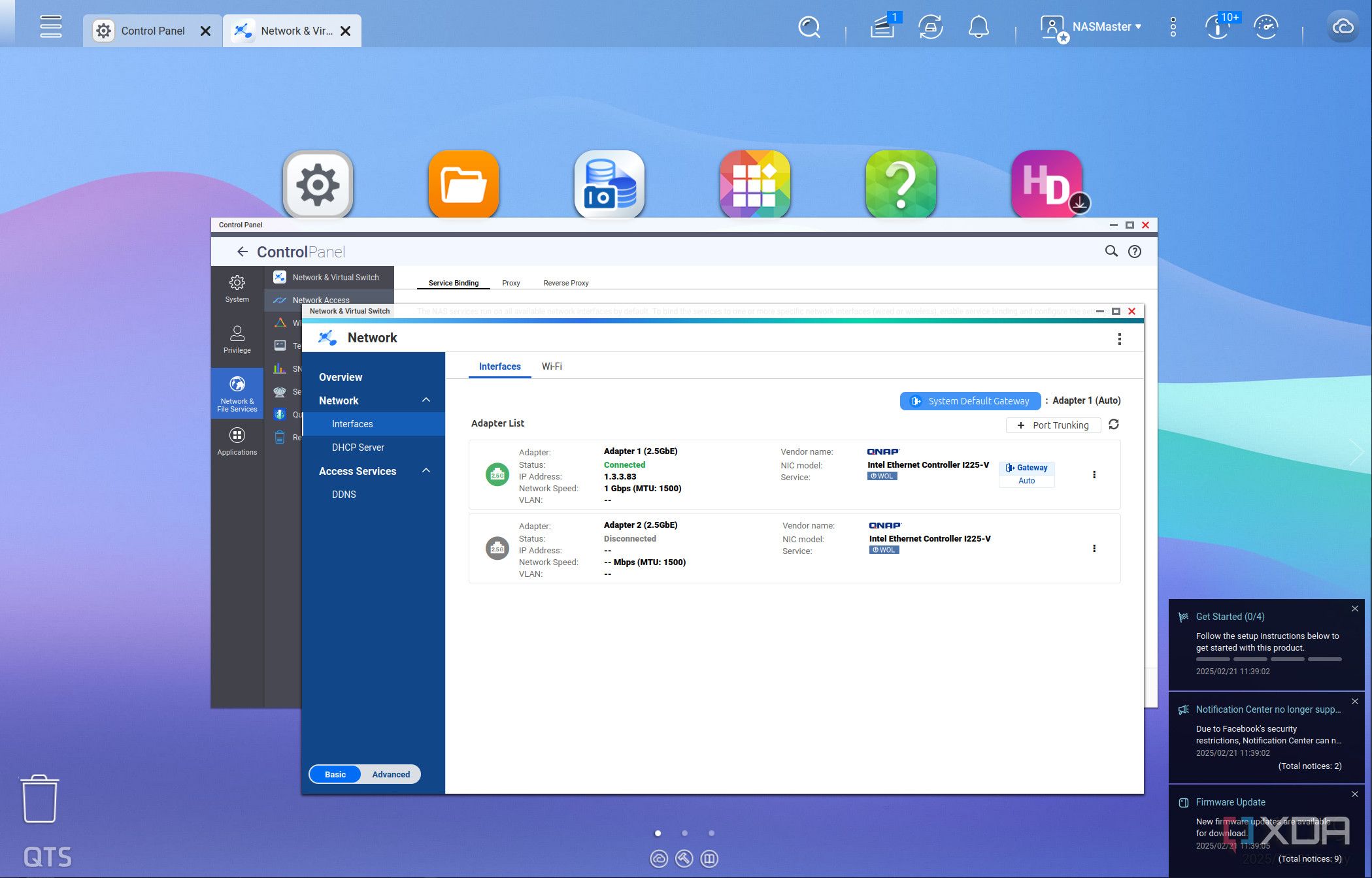Select the Interfaces tab
Image resolution: width=1372 pixels, height=878 pixels.
pyautogui.click(x=500, y=366)
